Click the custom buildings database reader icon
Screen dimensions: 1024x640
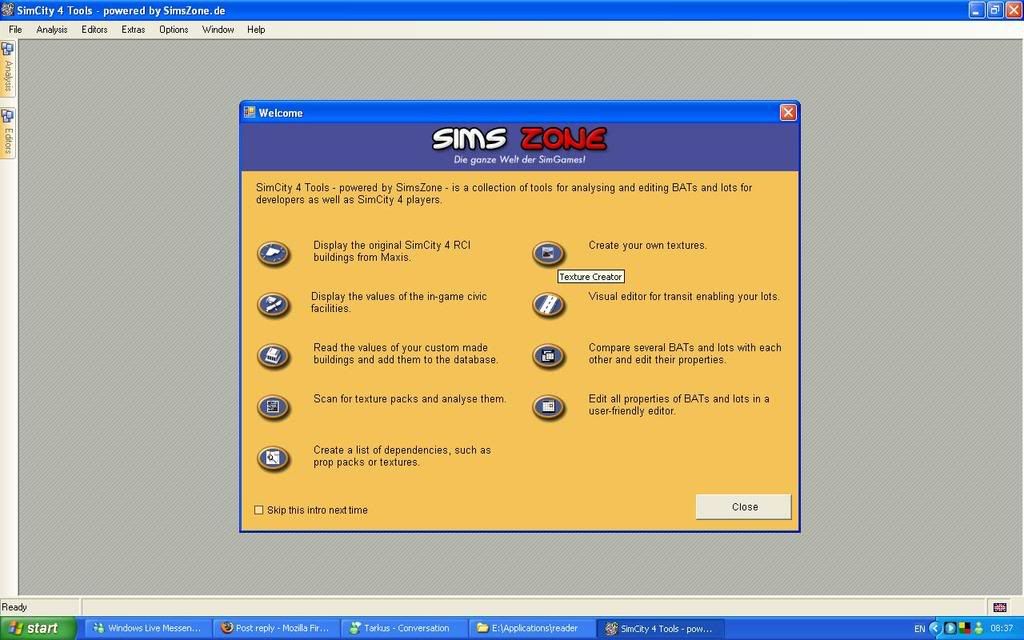point(273,356)
